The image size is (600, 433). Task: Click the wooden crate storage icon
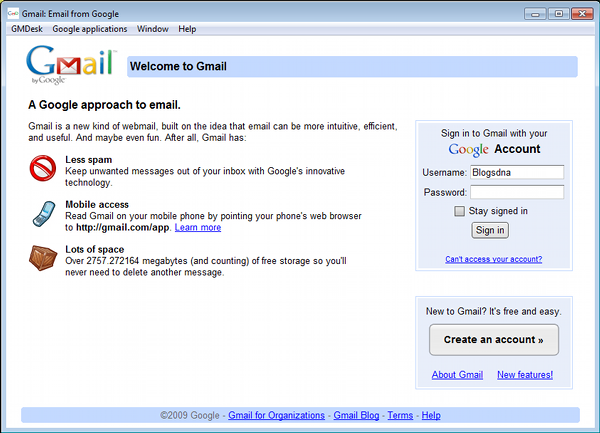tap(43, 258)
